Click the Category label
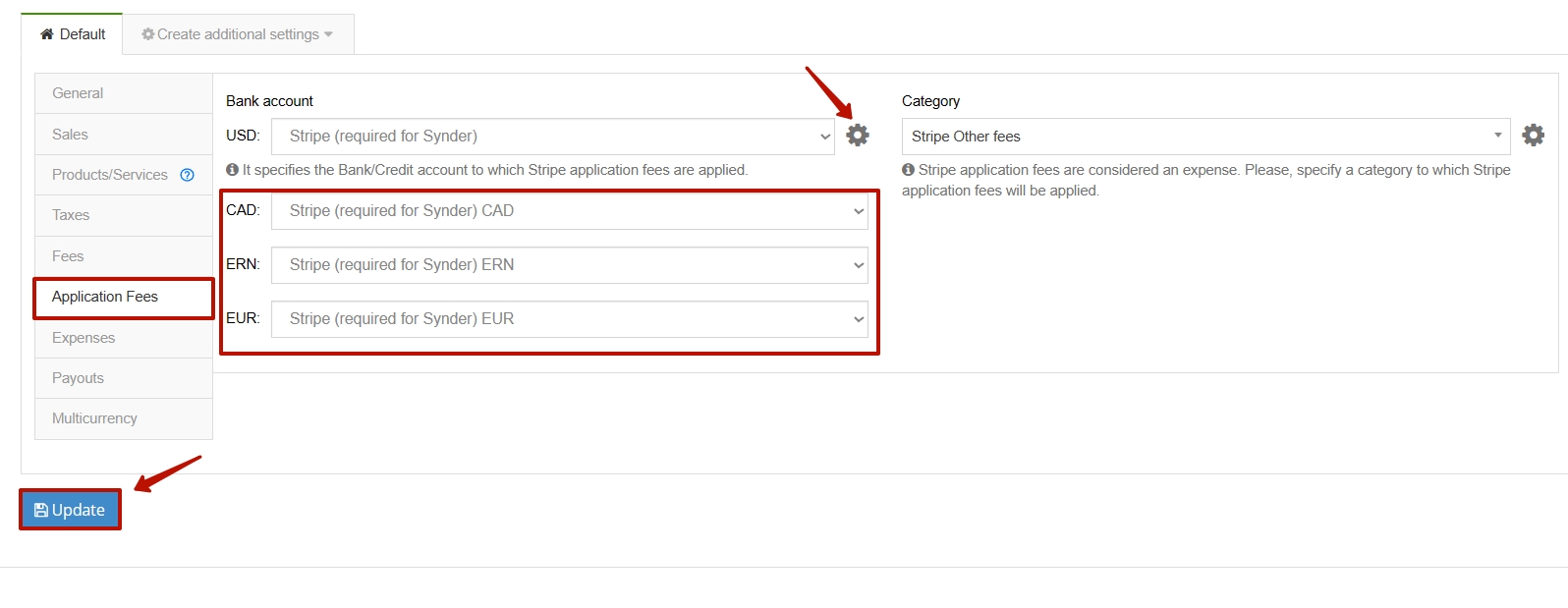 930,101
